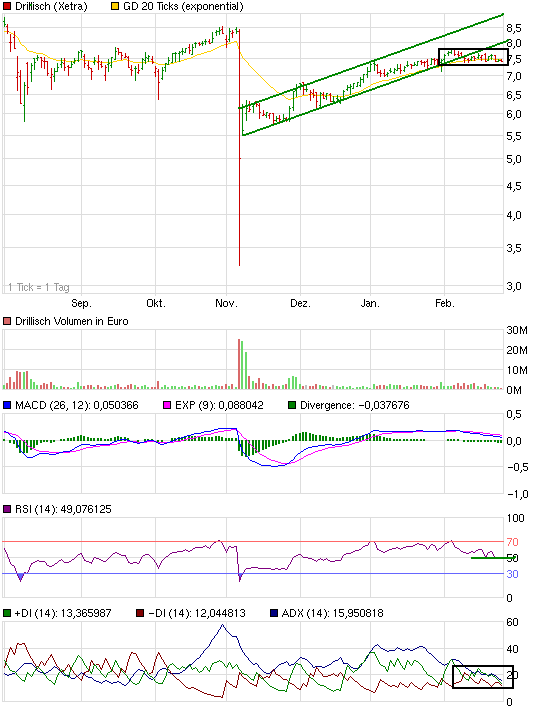
Task: Click the Divergence: -0,037676 text
Action: 354,405
